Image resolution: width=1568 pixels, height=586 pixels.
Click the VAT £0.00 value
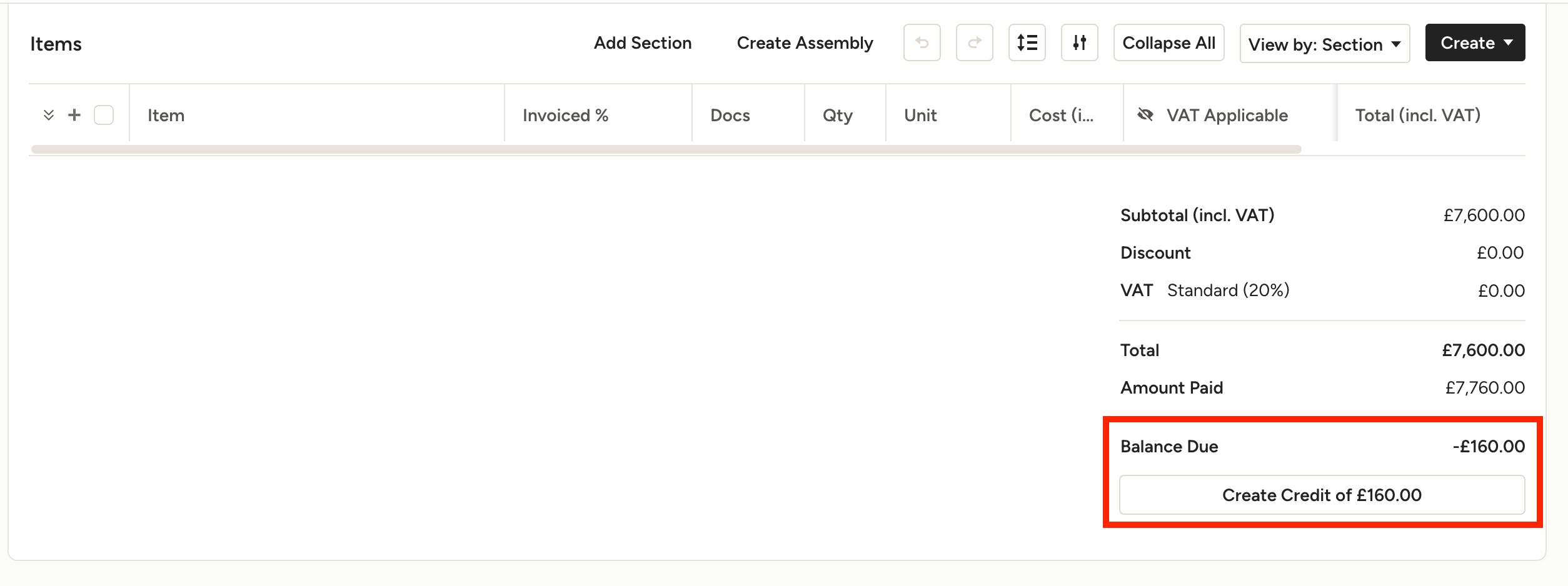click(1501, 291)
